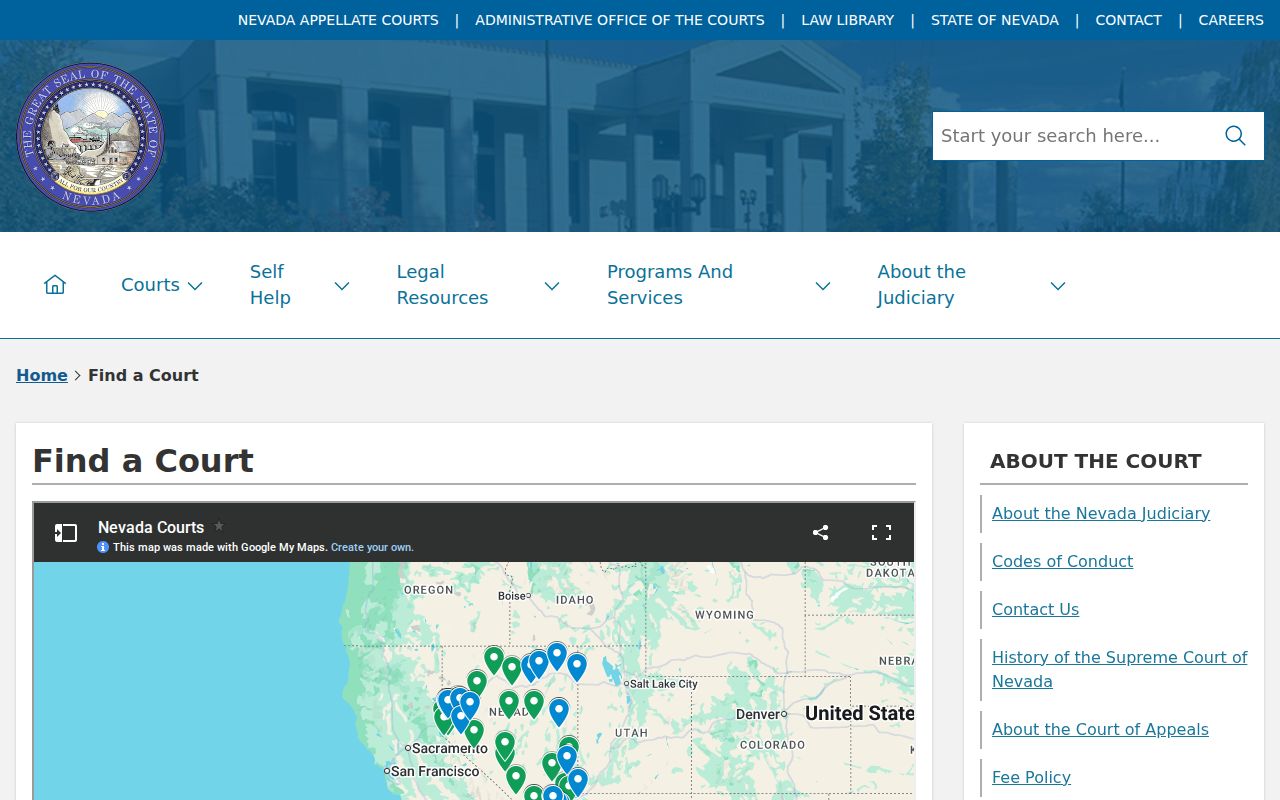Open Programs And Services menu item
This screenshot has width=1280, height=800.
(x=670, y=285)
